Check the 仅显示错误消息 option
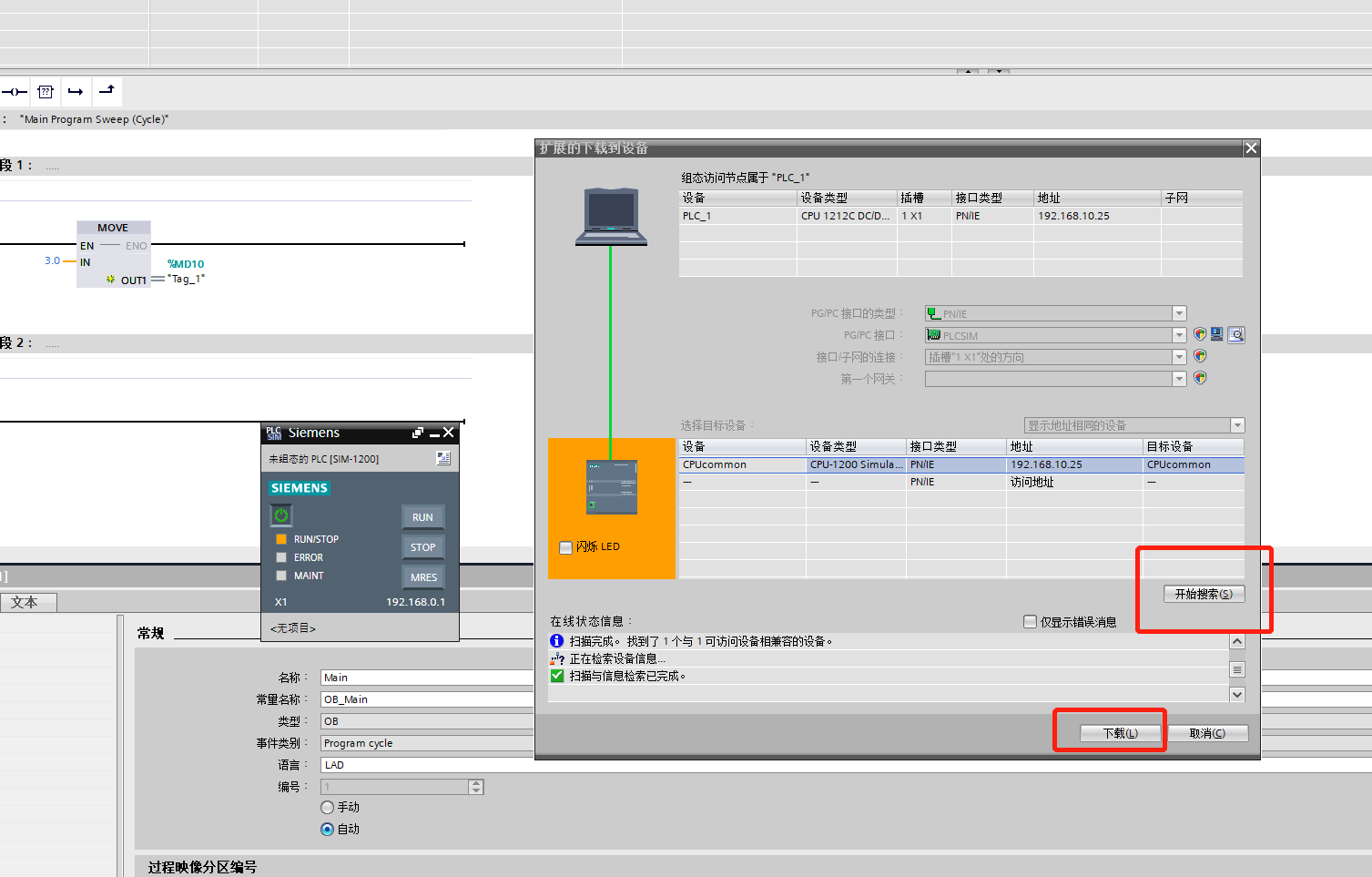 pos(1030,622)
